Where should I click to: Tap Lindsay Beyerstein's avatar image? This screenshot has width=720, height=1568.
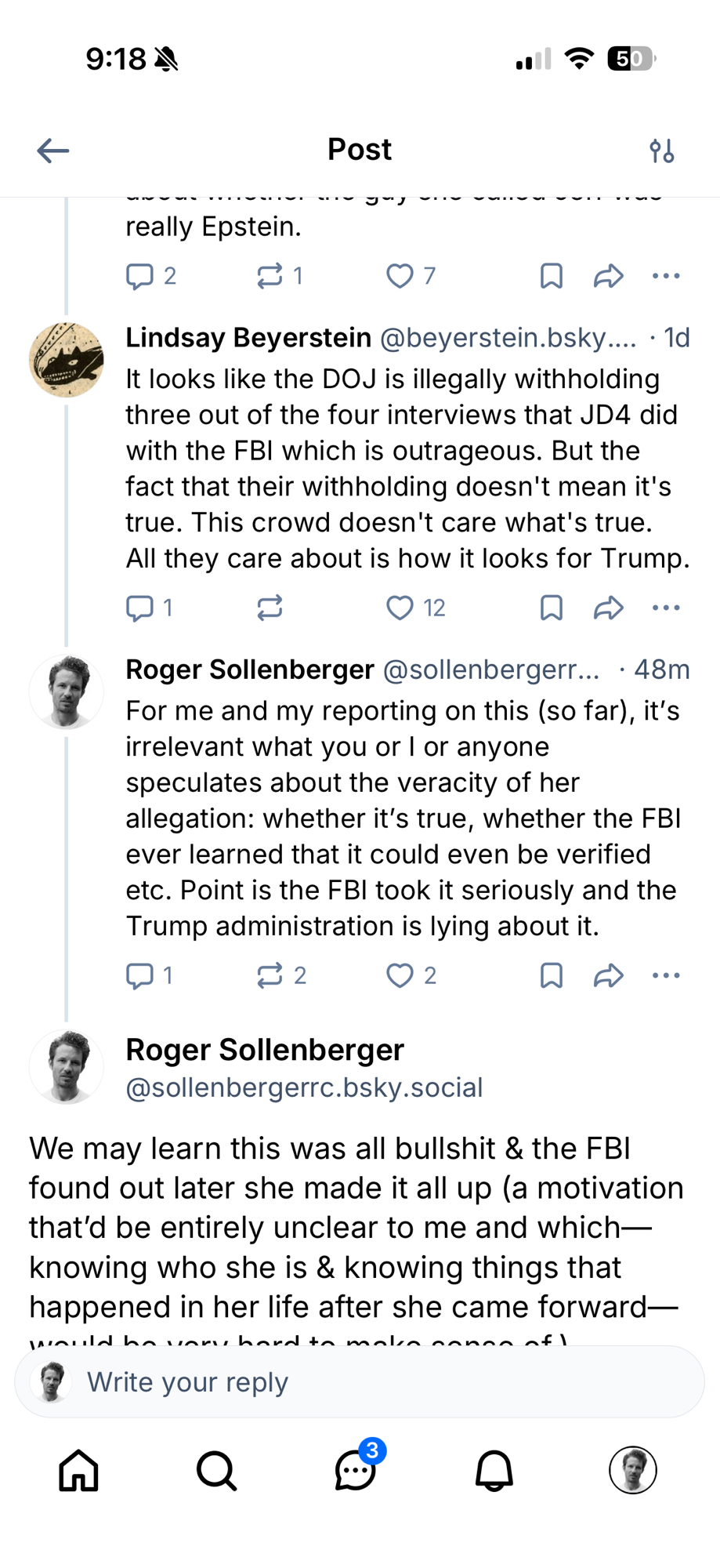coord(67,360)
